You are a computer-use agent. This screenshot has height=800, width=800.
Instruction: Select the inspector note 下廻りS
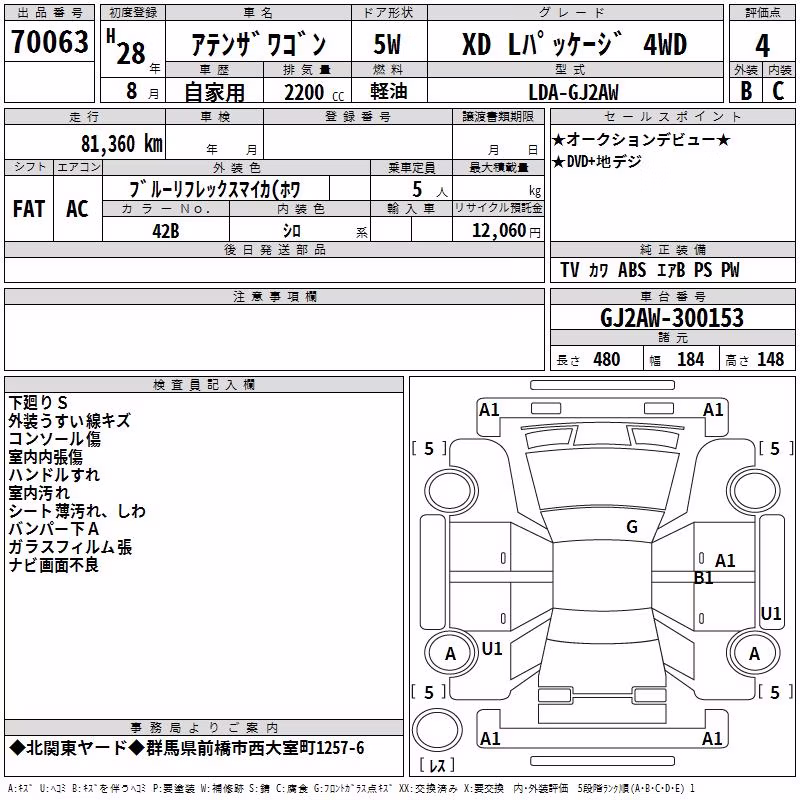click(38, 403)
